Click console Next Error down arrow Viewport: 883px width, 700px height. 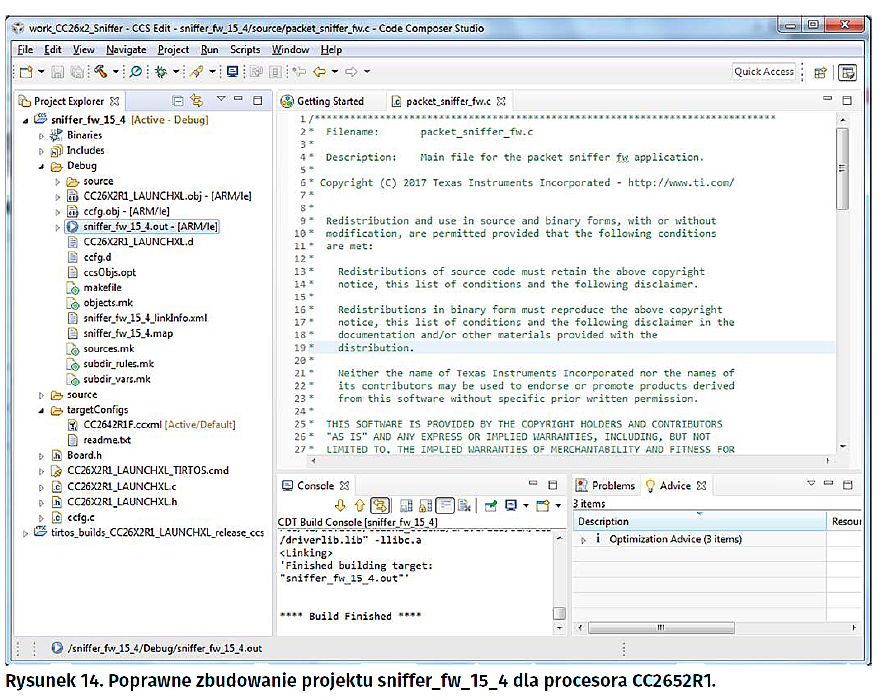[x=341, y=506]
